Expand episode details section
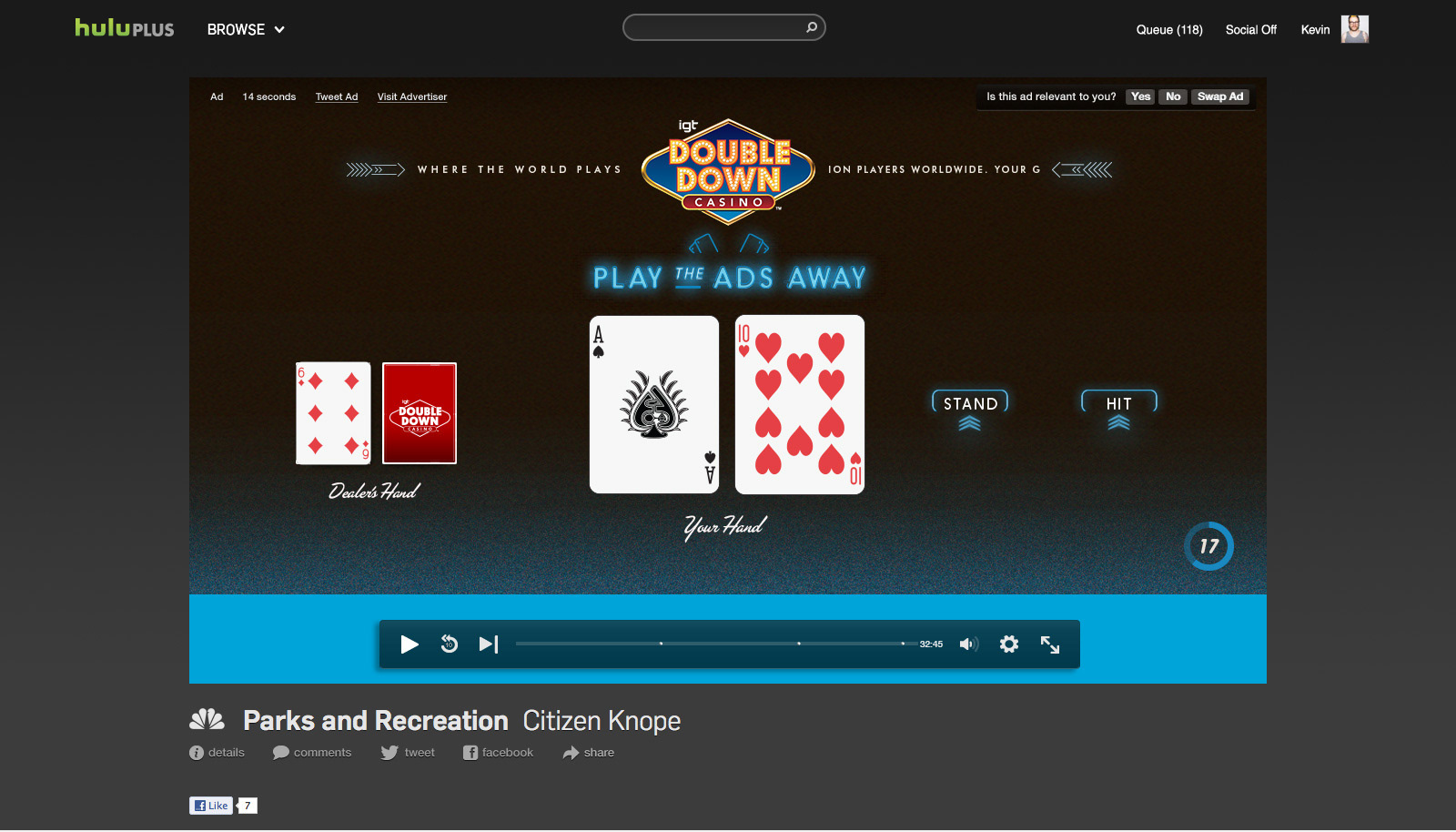Screen dimensions: 1456x832 [x=217, y=753]
